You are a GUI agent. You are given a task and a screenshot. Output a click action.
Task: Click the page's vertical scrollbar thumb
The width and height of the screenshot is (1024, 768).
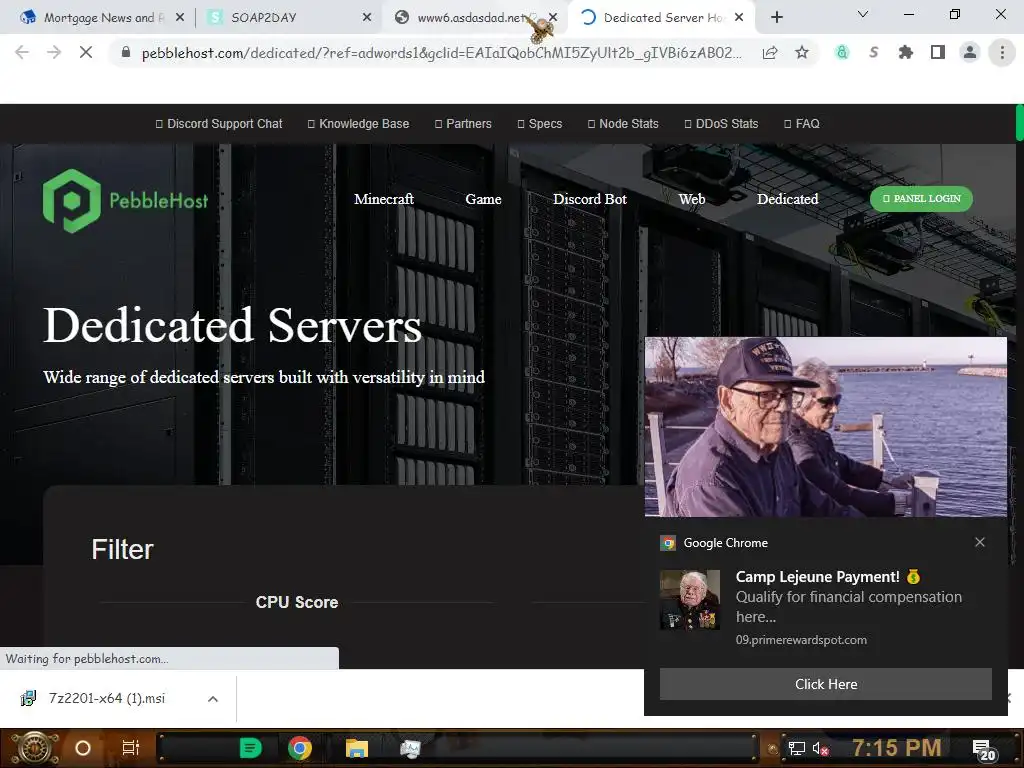point(1019,122)
